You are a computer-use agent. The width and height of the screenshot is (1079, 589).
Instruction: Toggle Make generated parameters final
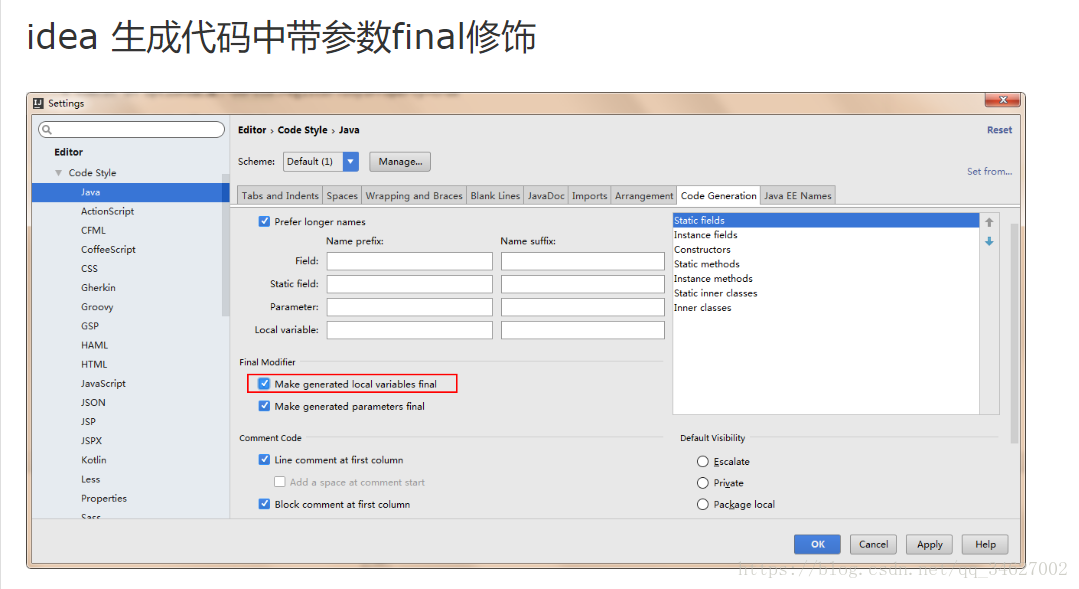click(x=264, y=406)
